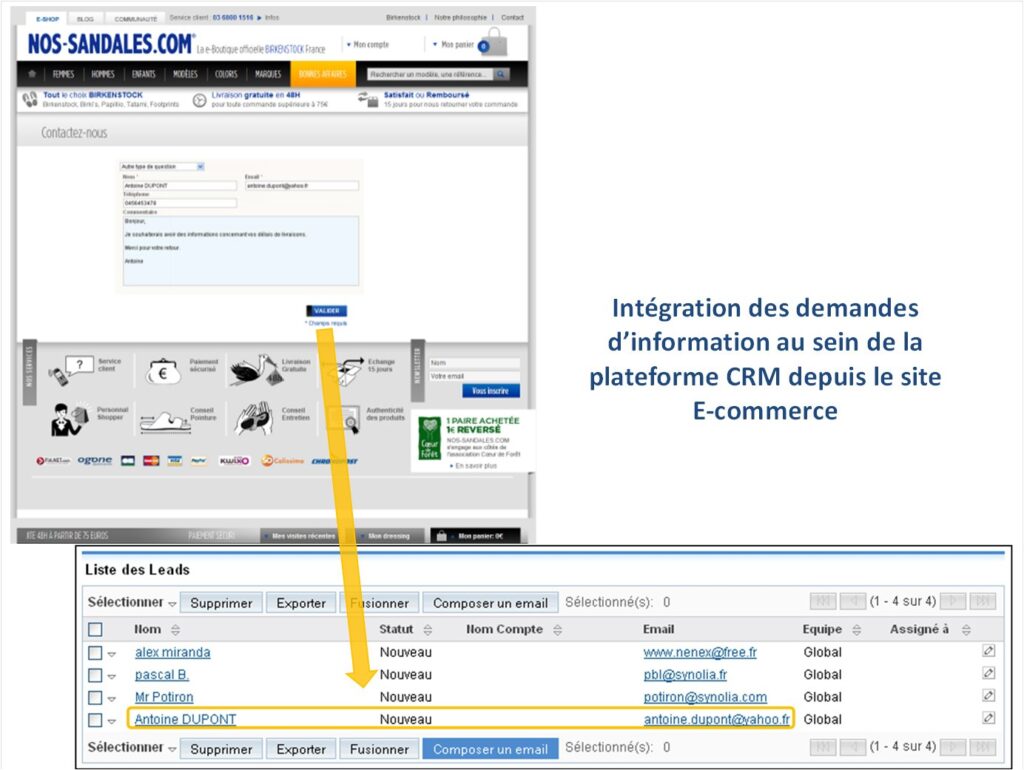Switch to the BLOG tab
The width and height of the screenshot is (1024, 770).
pyautogui.click(x=85, y=18)
